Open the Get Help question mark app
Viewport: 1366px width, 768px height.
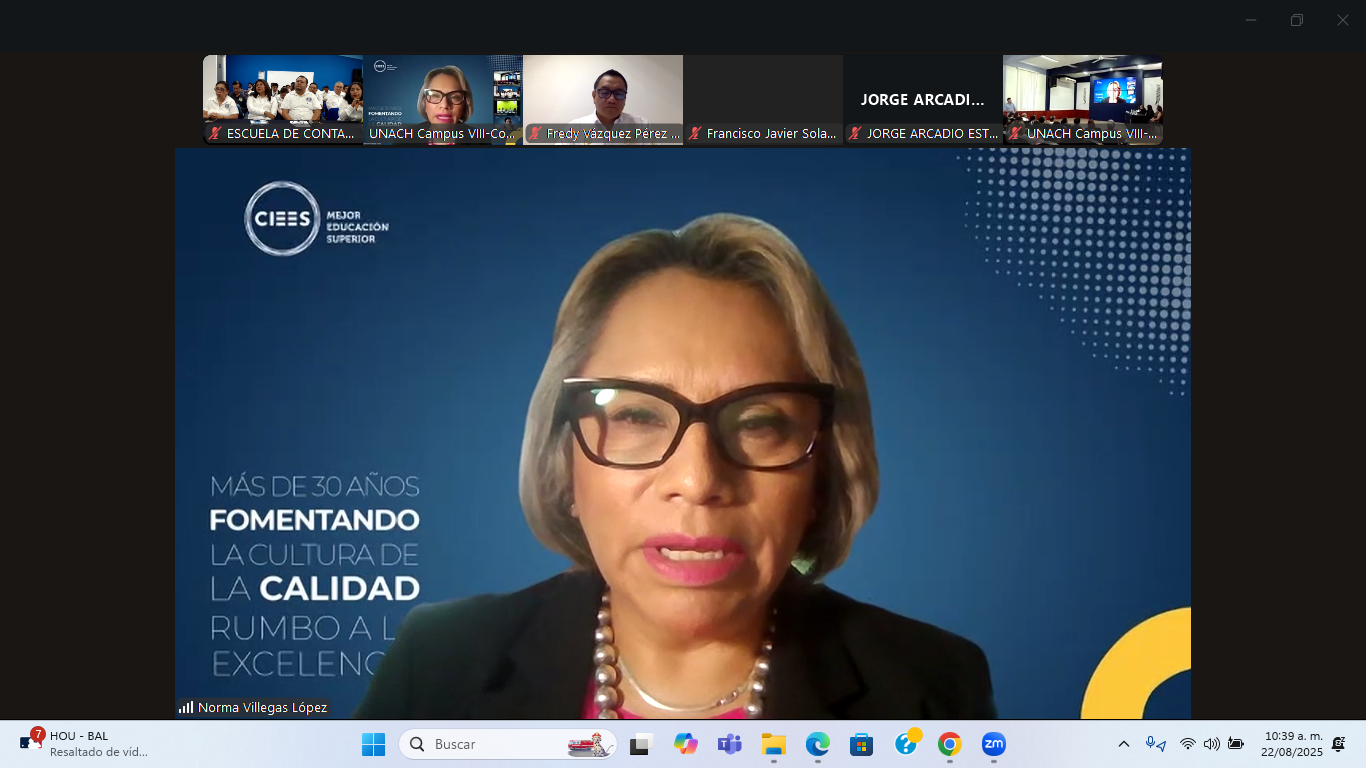tap(906, 744)
